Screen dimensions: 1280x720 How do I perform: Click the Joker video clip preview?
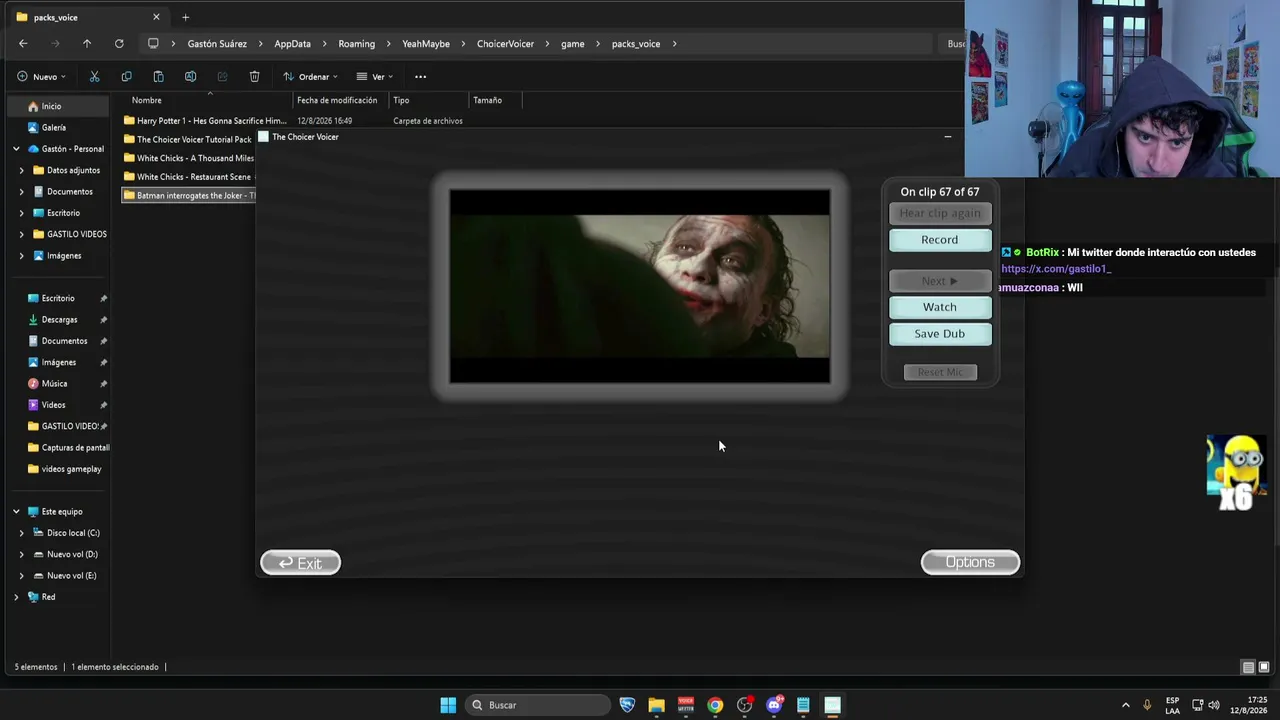[x=640, y=286]
